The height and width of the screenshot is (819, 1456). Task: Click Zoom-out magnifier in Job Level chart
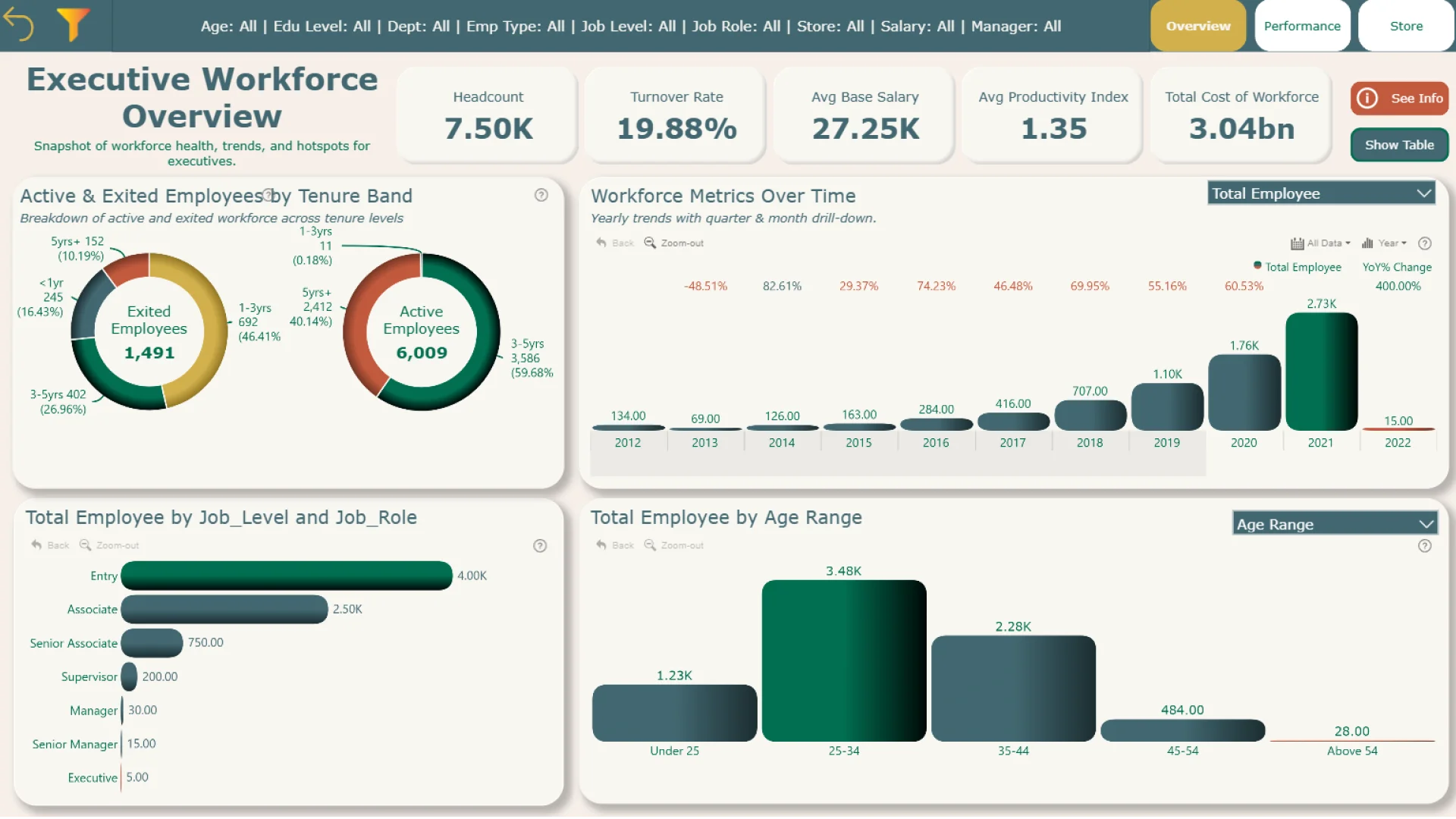[x=85, y=545]
